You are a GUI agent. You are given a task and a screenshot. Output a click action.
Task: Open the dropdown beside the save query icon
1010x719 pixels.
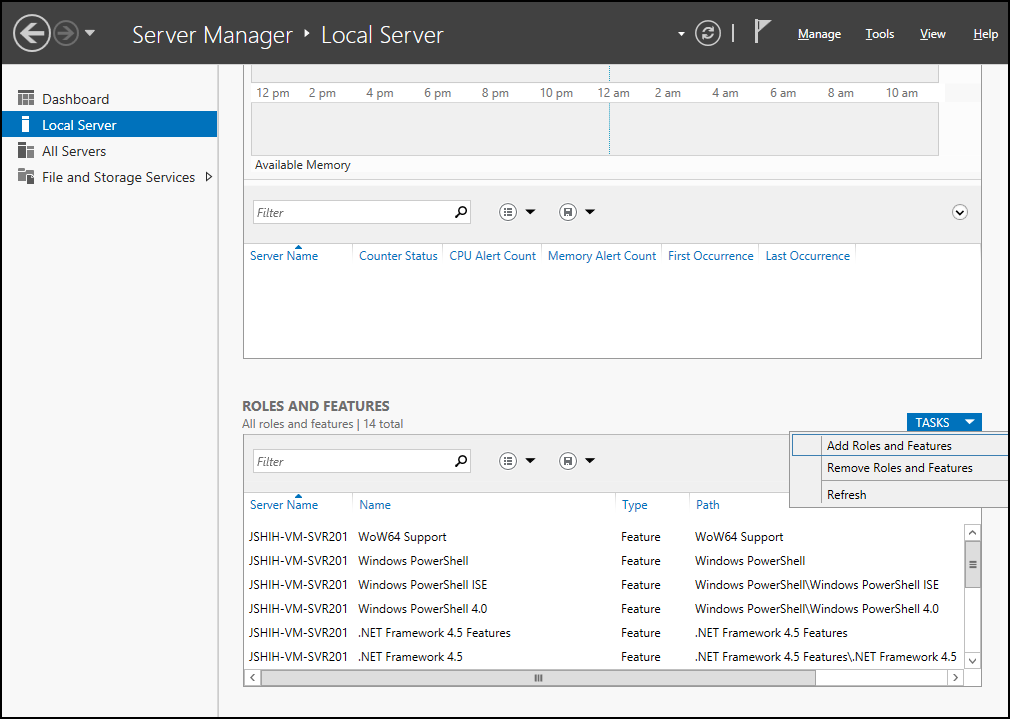coord(588,460)
